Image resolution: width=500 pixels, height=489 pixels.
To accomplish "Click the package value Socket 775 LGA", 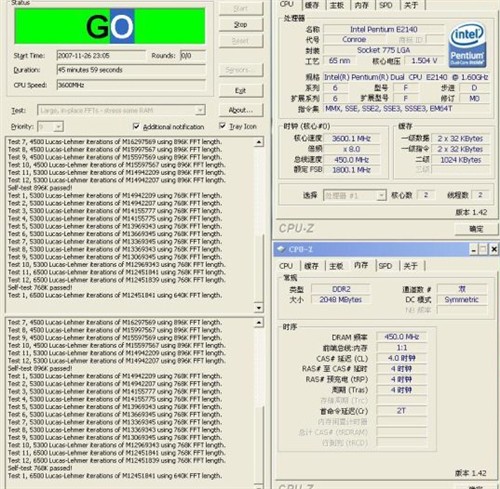I will 383,50.
